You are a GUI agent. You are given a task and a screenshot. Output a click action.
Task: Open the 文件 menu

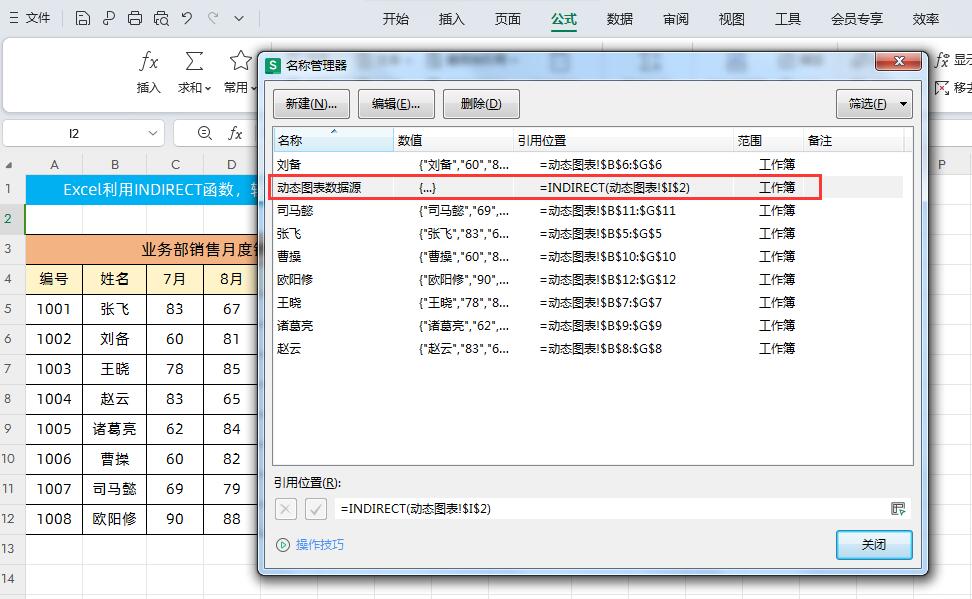(30, 18)
